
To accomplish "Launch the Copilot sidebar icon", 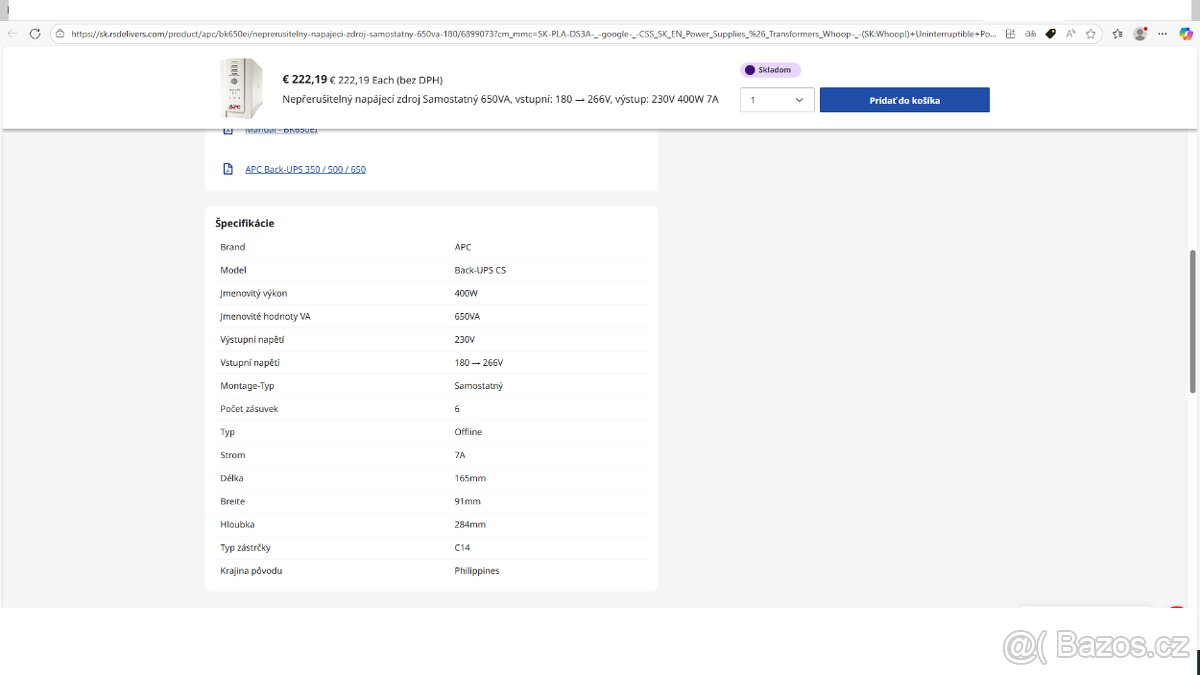I will 1186,33.
